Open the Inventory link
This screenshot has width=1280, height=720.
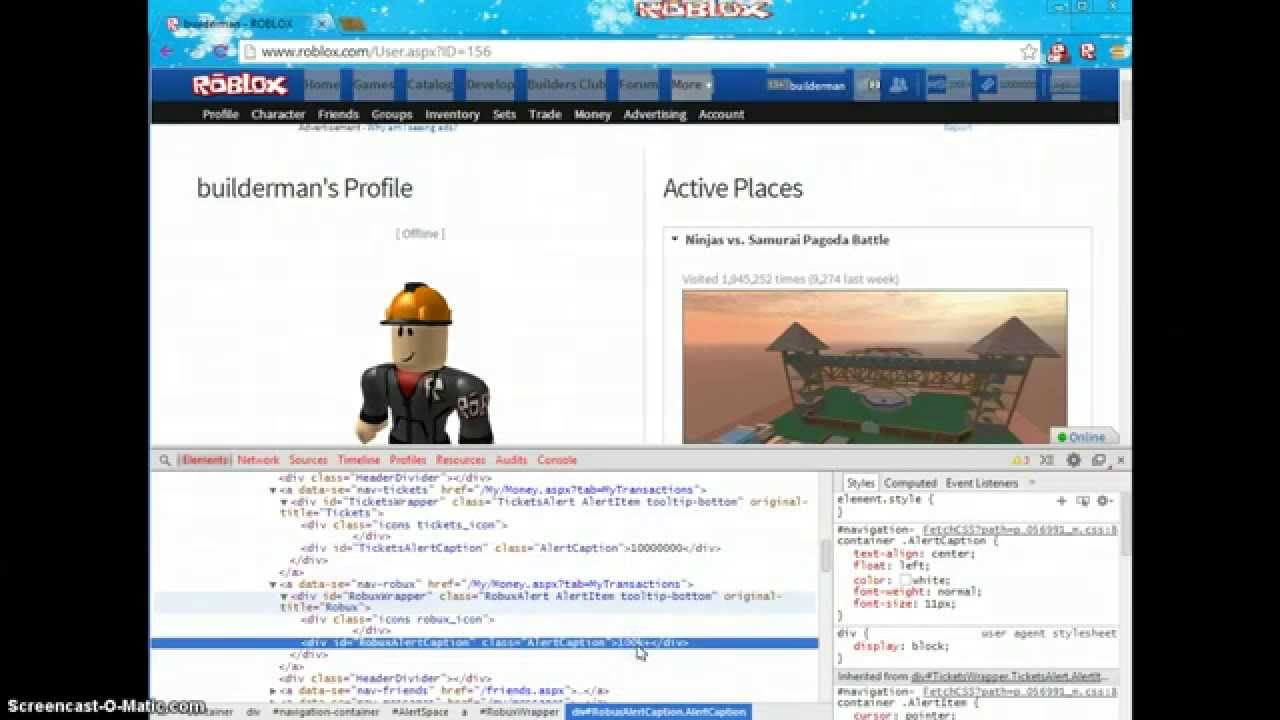click(x=452, y=115)
